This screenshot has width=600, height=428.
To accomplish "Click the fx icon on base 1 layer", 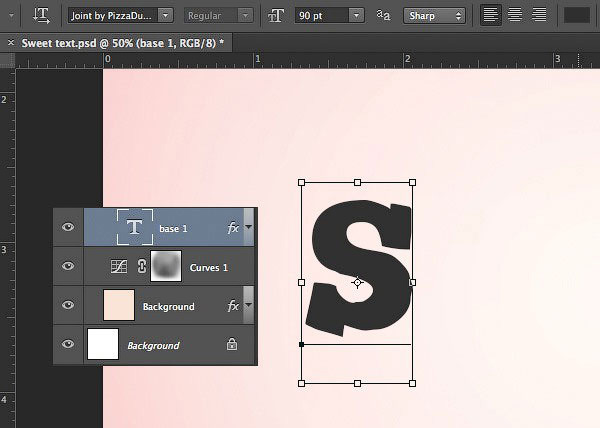I will [x=233, y=228].
